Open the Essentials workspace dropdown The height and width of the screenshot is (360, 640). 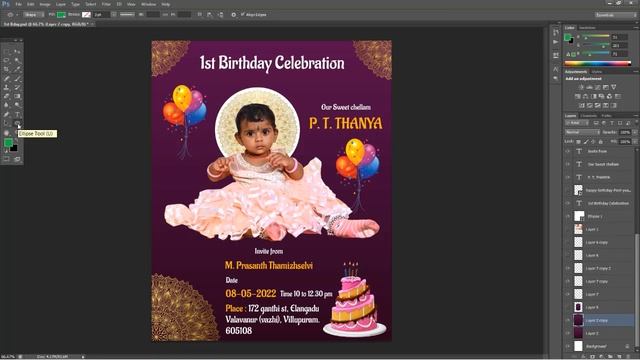(x=615, y=15)
